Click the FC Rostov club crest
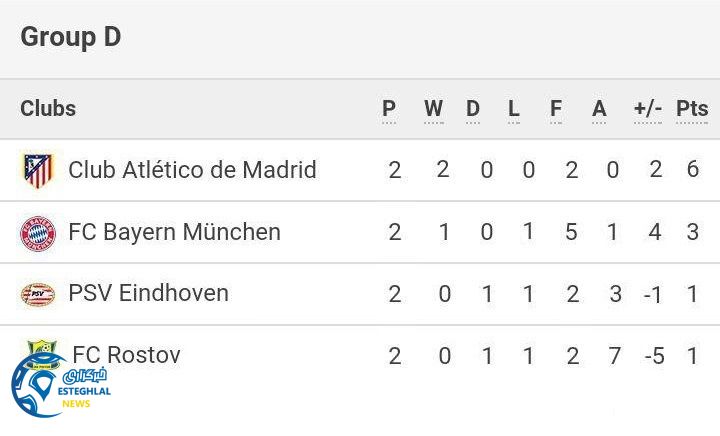This screenshot has width=720, height=436. pyautogui.click(x=42, y=349)
